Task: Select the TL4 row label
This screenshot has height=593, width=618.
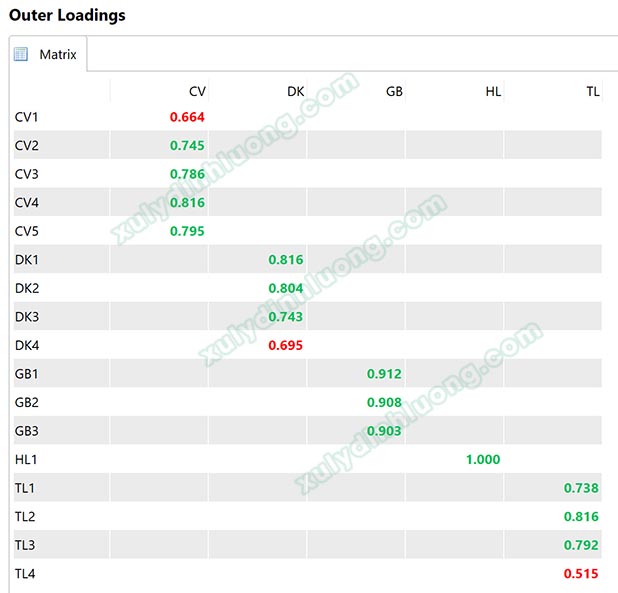Action: pos(25,573)
